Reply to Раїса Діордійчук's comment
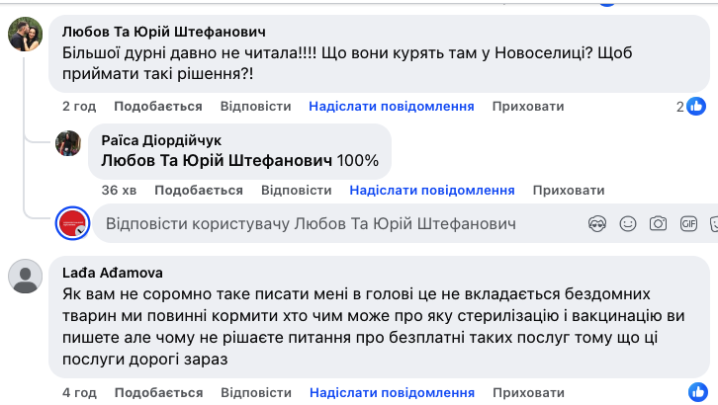The height and width of the screenshot is (405, 718). point(296,190)
